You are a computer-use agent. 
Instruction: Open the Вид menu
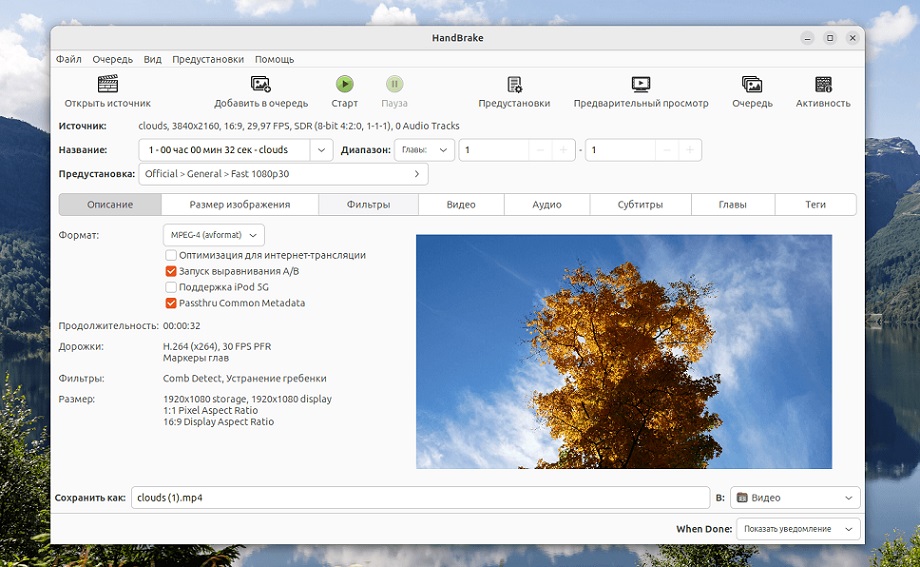pyautogui.click(x=153, y=59)
